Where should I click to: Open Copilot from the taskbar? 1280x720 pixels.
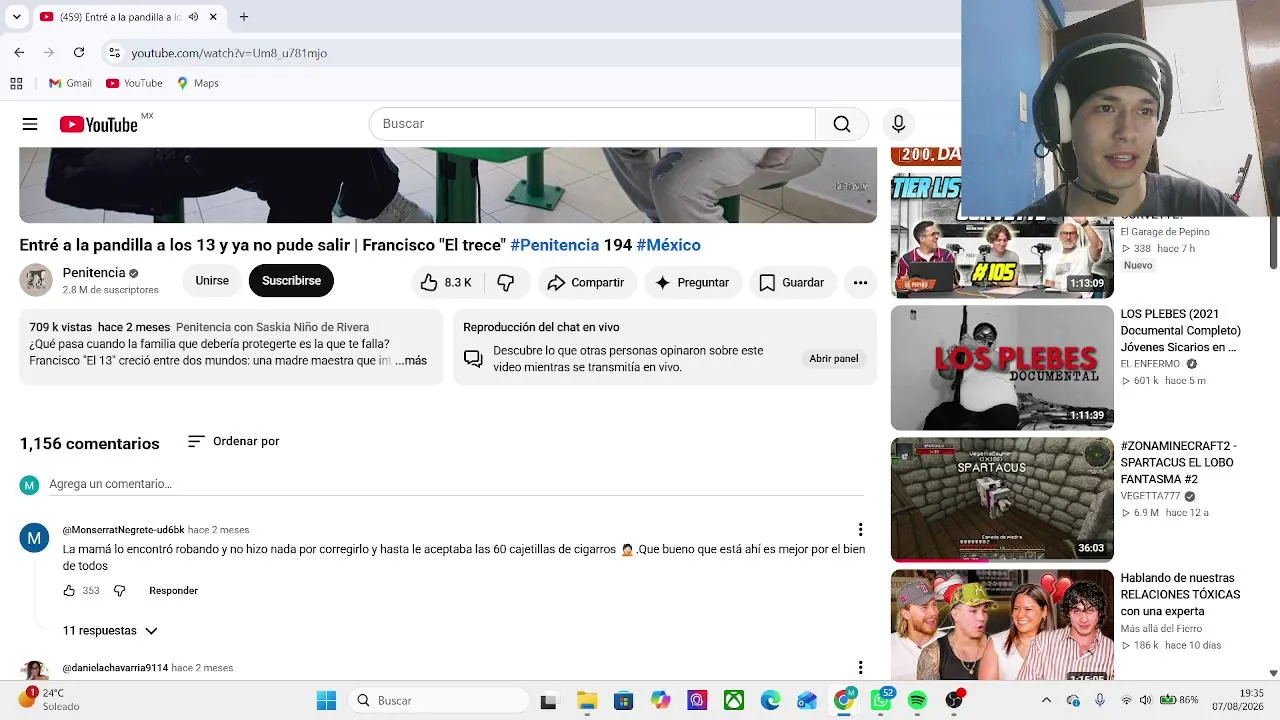[660, 701]
